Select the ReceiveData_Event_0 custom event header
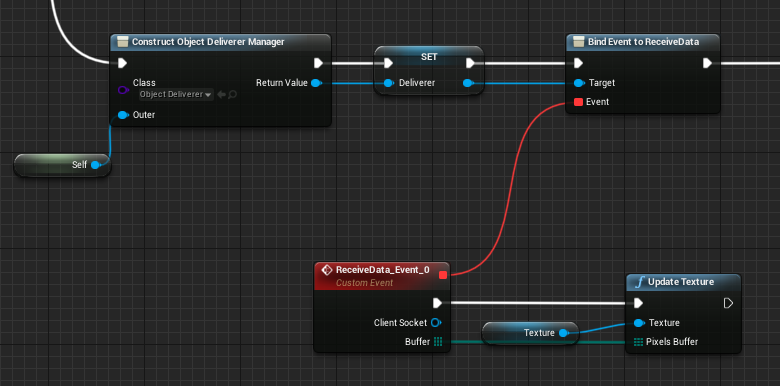 click(x=382, y=276)
